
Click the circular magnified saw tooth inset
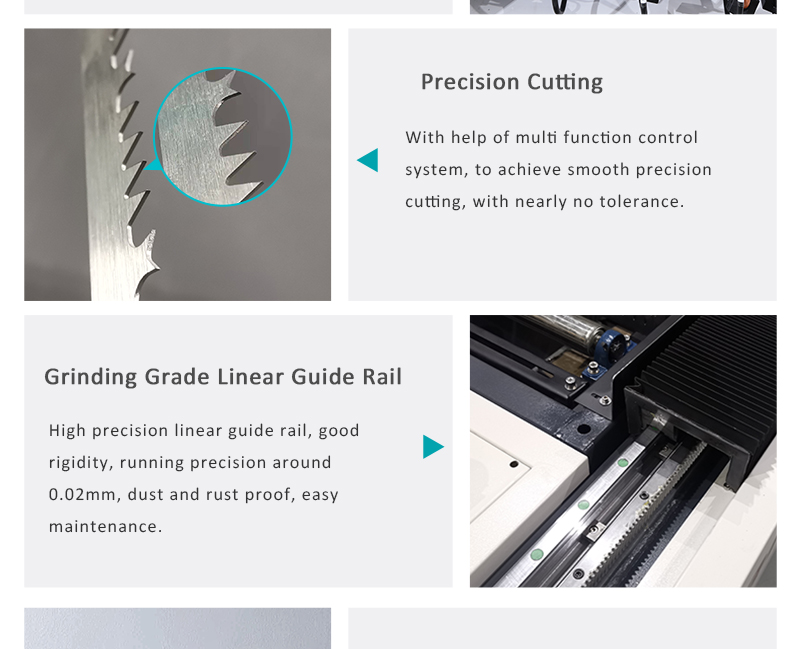click(223, 137)
